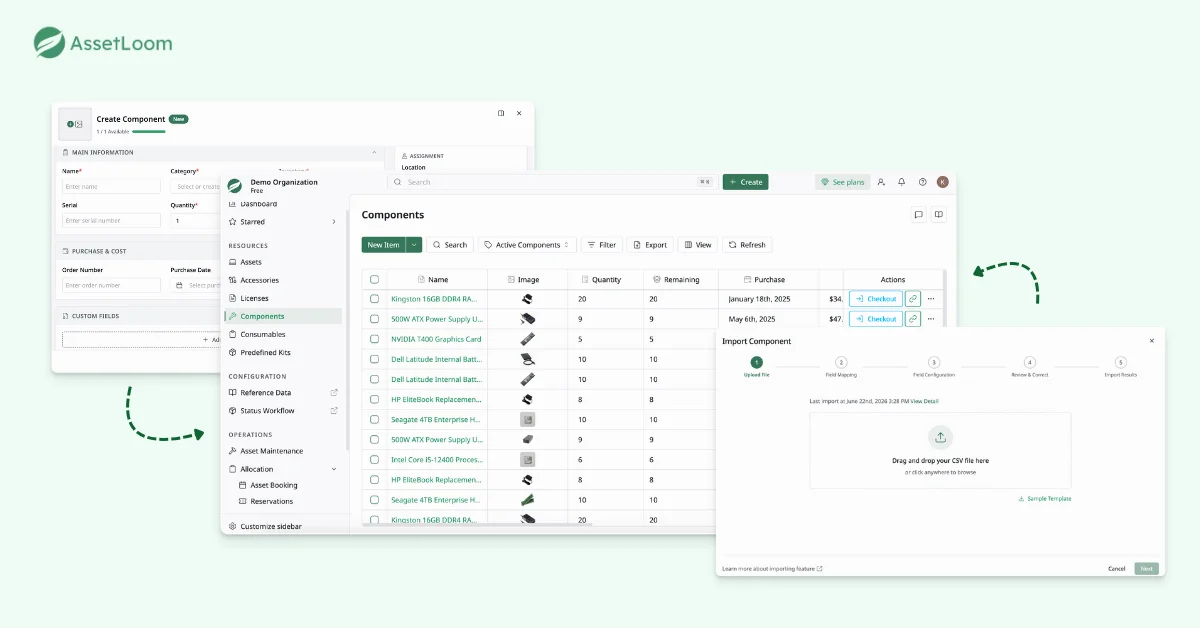This screenshot has height=628, width=1200.
Task: Open the Category select in Create Component
Action: (x=196, y=186)
